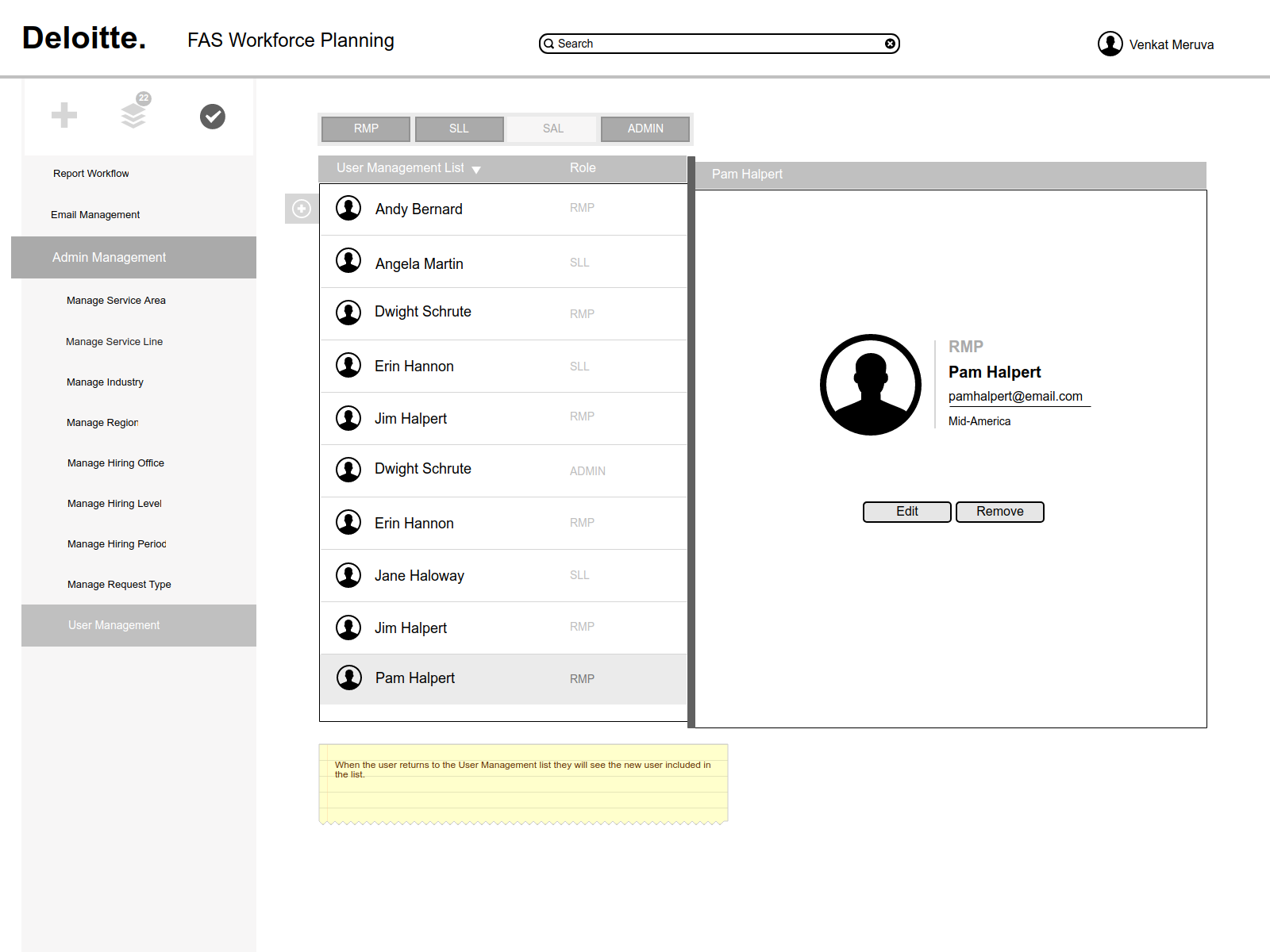The height and width of the screenshot is (952, 1270).
Task: Click the Mid-America region text
Action: [979, 421]
